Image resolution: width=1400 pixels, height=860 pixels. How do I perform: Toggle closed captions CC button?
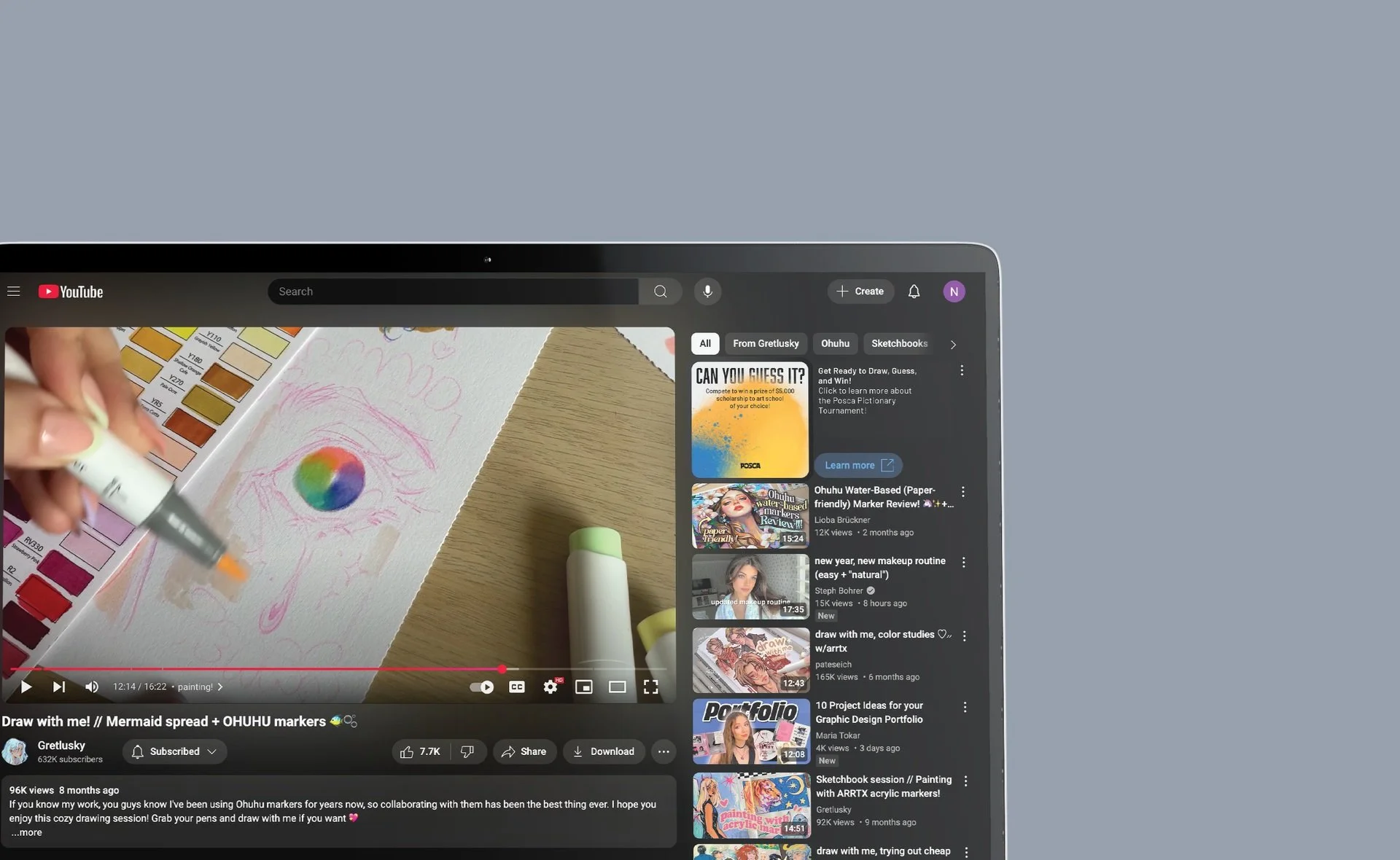(517, 687)
